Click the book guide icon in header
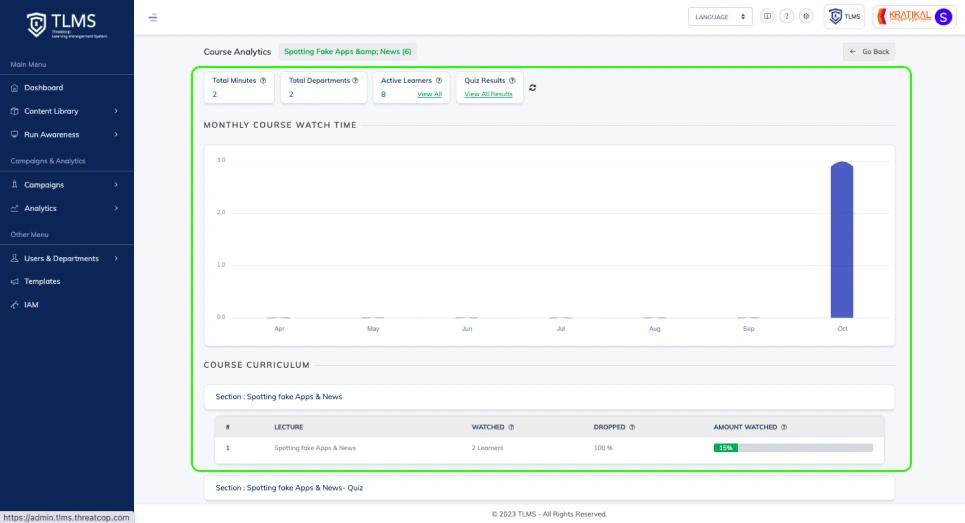965x523 pixels. [x=768, y=17]
